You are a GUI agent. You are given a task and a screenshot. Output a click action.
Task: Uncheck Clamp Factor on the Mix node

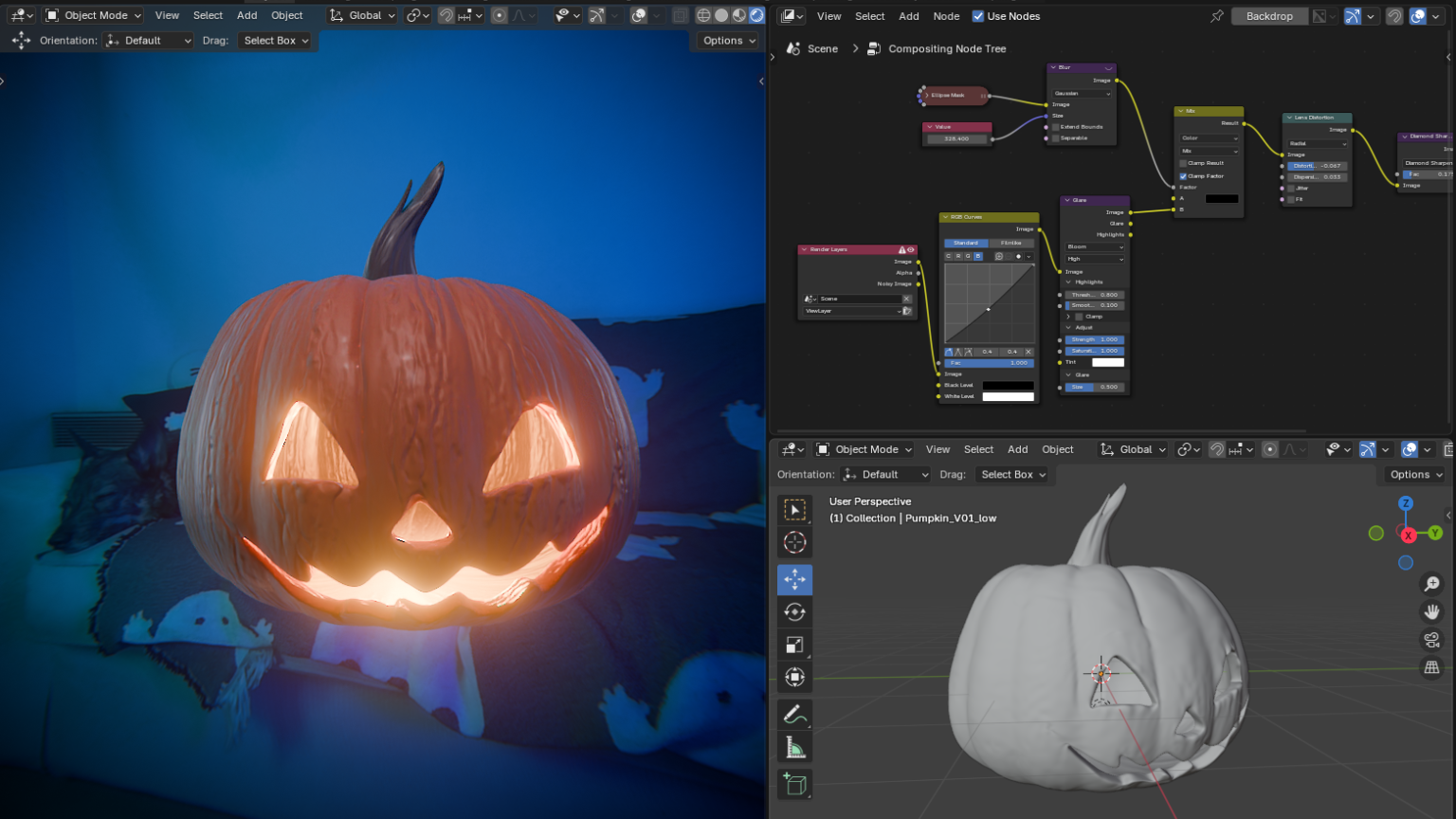pyautogui.click(x=1183, y=175)
